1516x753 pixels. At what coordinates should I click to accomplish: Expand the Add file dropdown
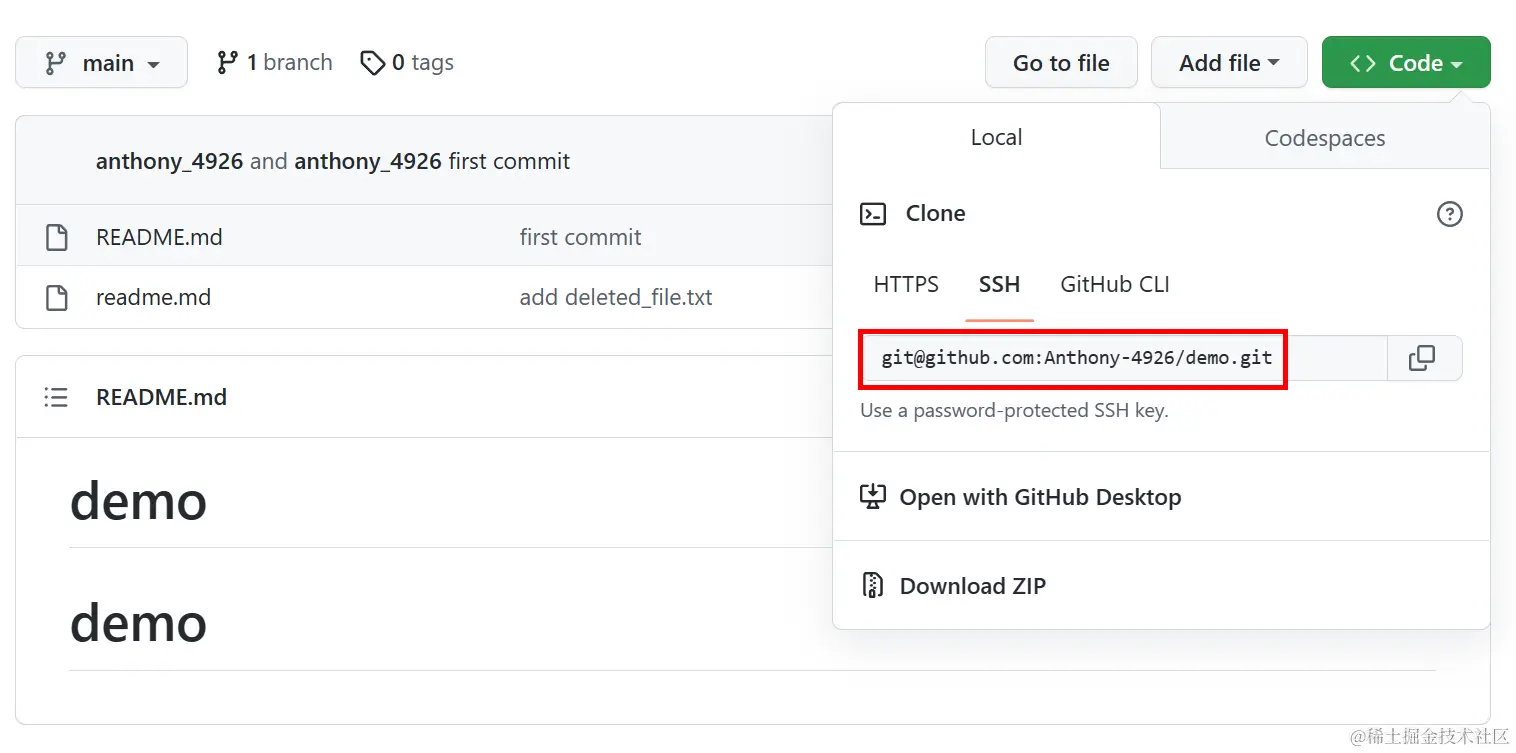coord(1229,62)
